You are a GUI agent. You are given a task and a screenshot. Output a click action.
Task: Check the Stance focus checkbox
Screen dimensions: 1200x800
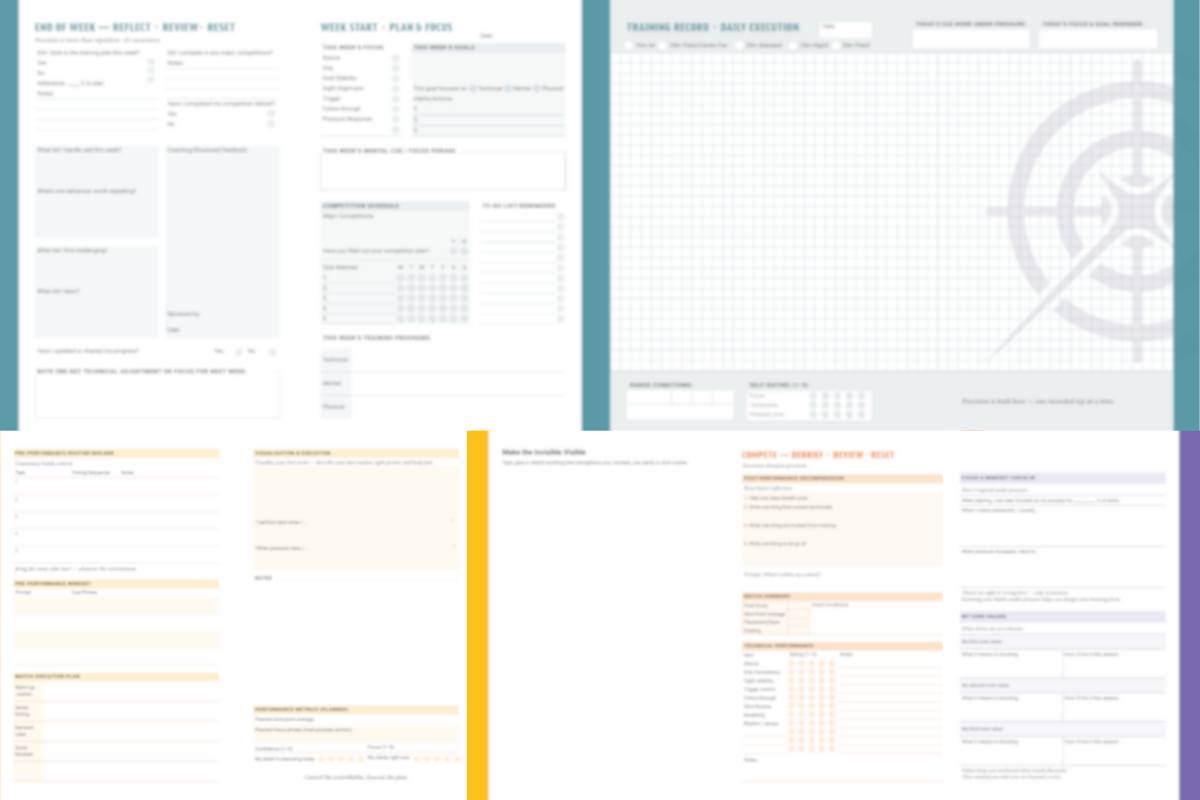pyautogui.click(x=395, y=59)
